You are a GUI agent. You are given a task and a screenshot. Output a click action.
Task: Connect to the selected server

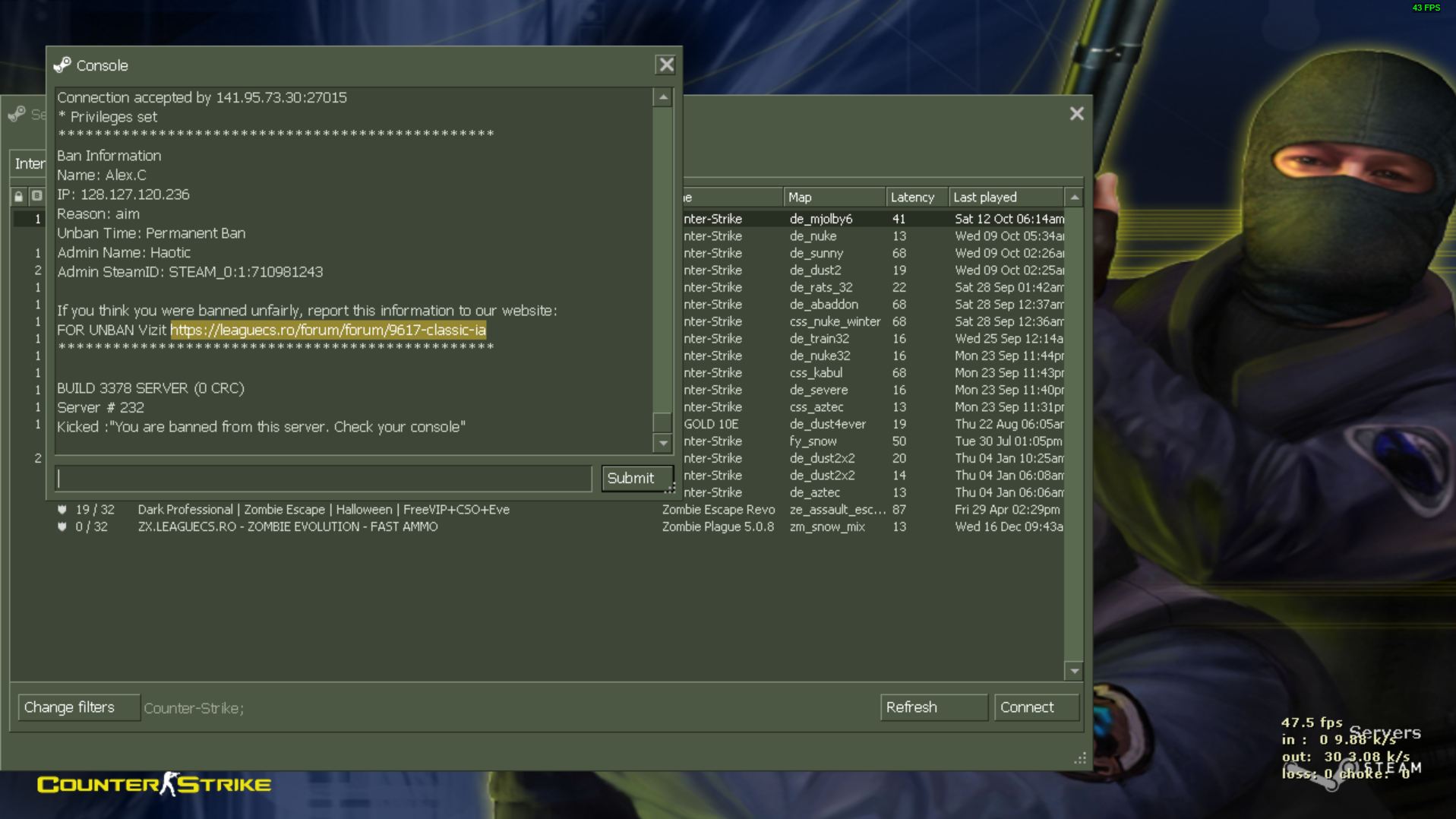pyautogui.click(x=1037, y=707)
